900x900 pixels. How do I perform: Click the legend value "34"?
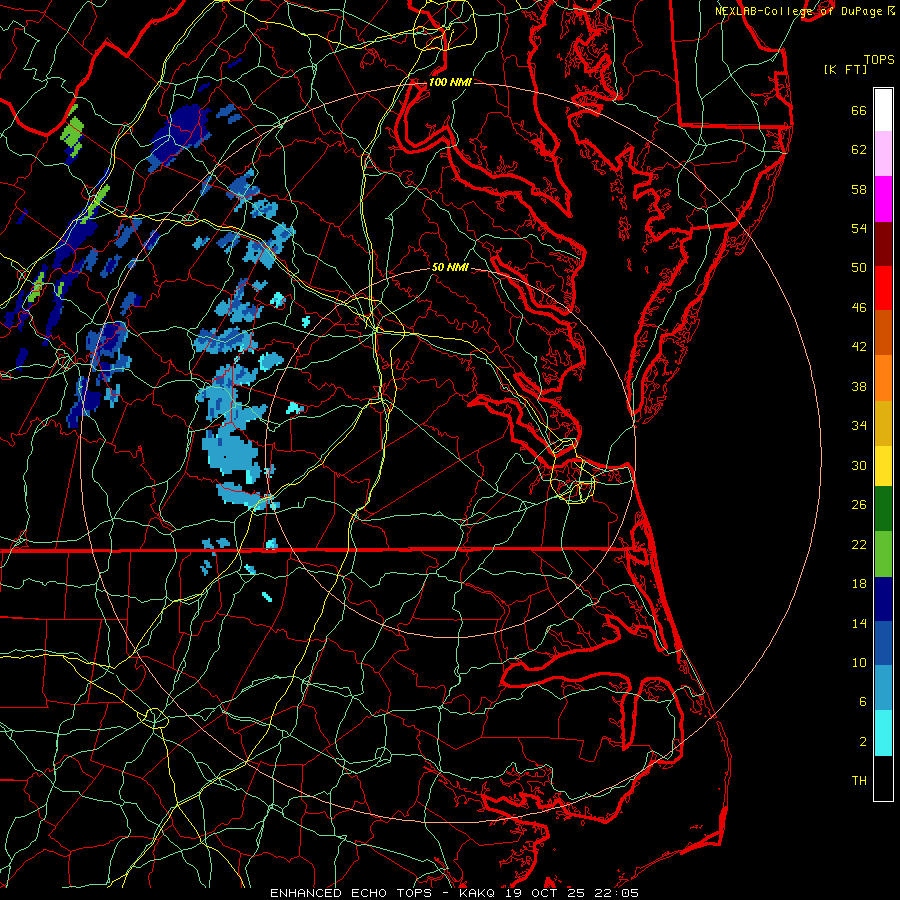tap(859, 425)
